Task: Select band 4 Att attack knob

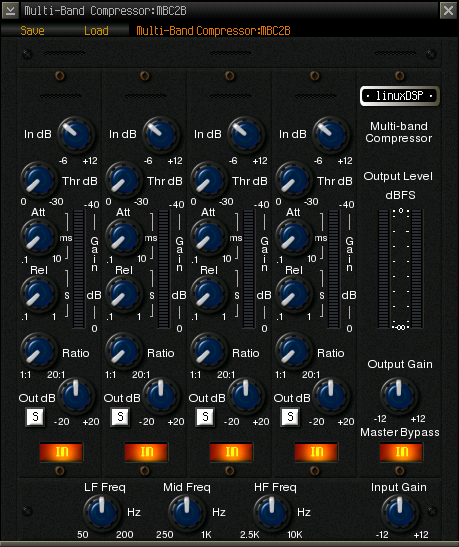Action: (x=294, y=237)
